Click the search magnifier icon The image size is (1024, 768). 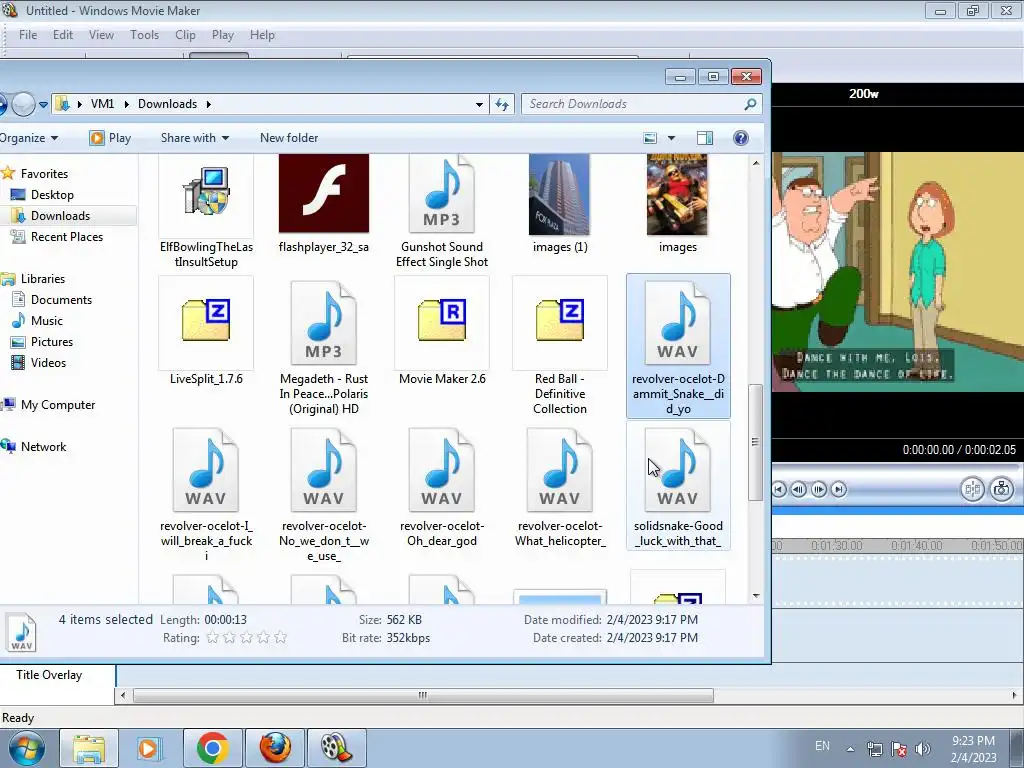click(750, 104)
